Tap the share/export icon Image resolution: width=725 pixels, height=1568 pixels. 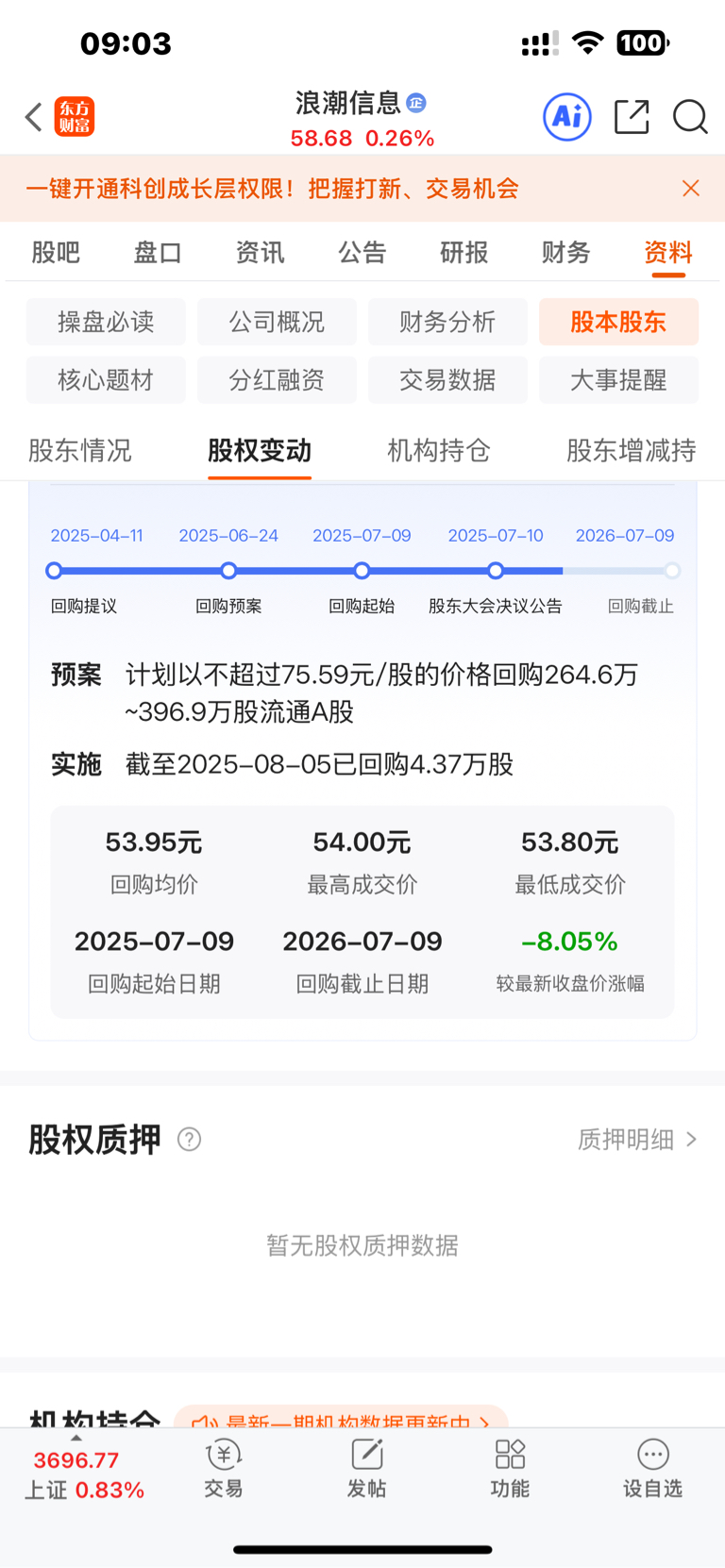coord(632,117)
